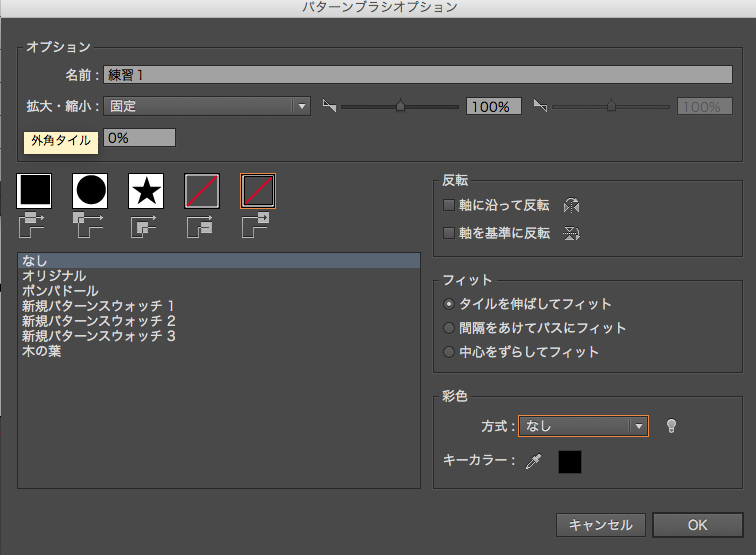756x555 pixels.
Task: Click the colorization tips lightbulb icon
Action: click(671, 426)
